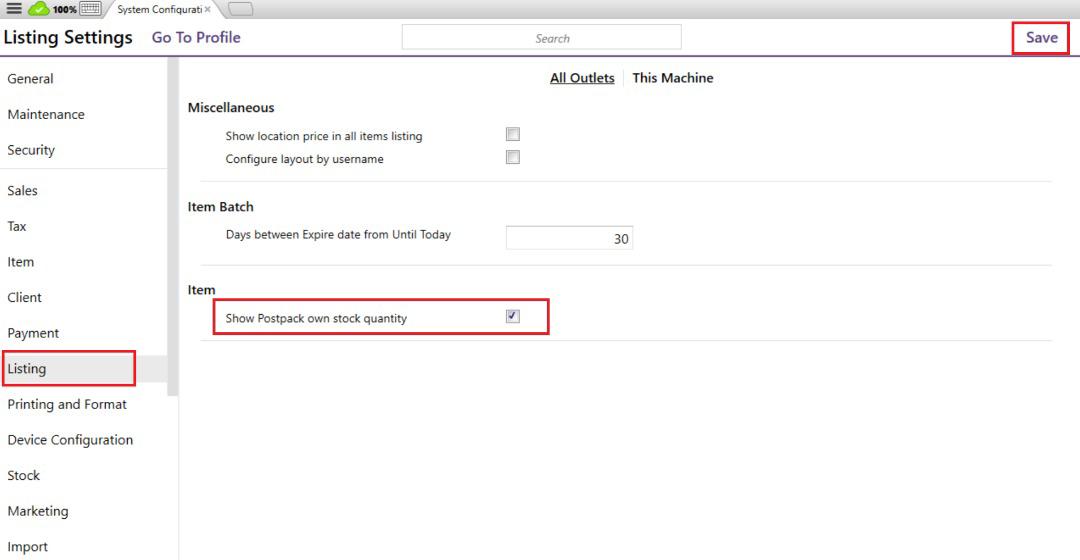The width and height of the screenshot is (1080, 560).
Task: Tick Configure layout by username checkbox
Action: click(x=512, y=157)
